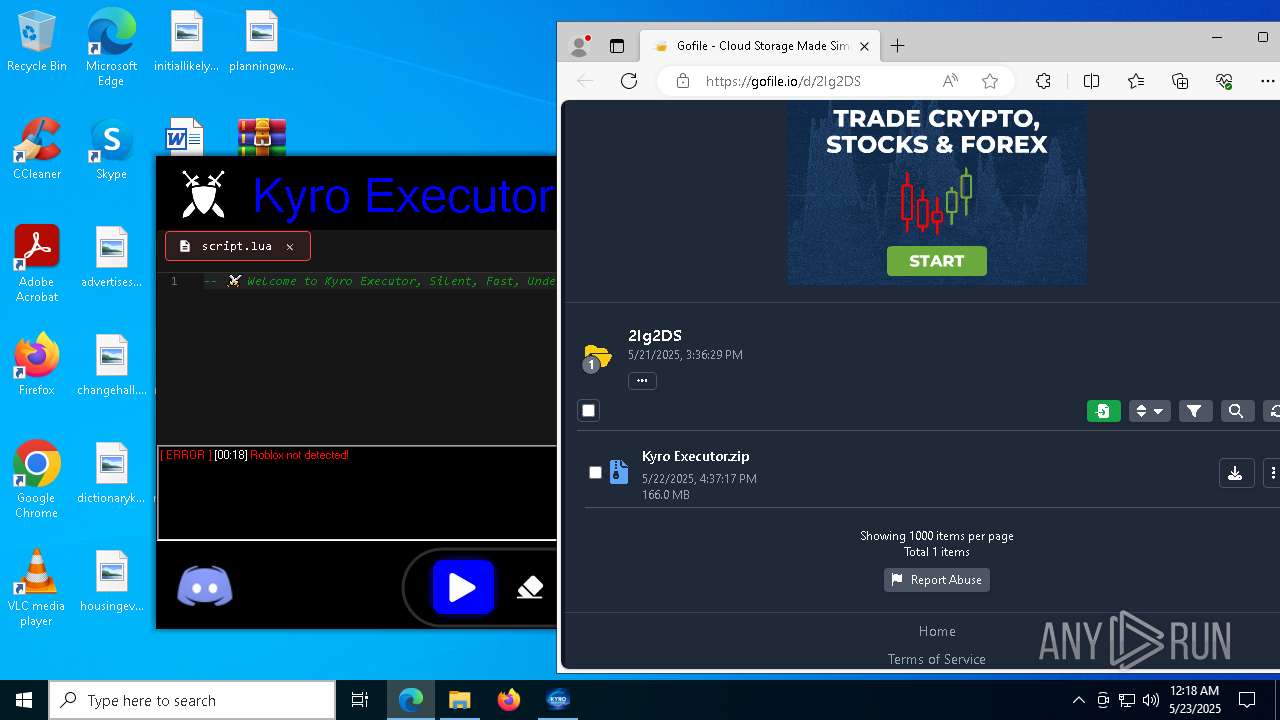1280x720 pixels.
Task: Open Skype desktop shortcut
Action: coord(111,149)
